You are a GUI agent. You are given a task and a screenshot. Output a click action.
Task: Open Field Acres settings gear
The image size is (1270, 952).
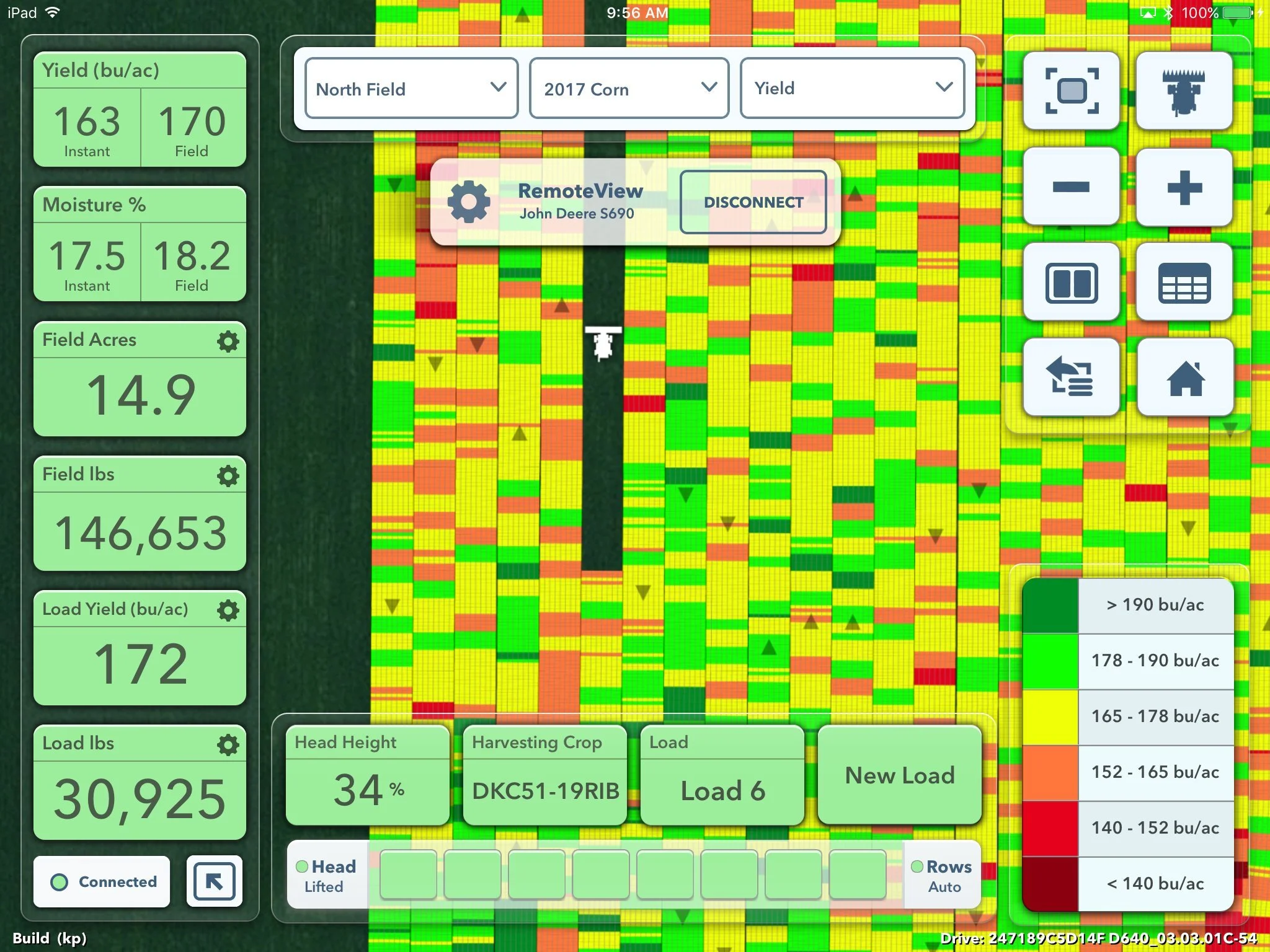pyautogui.click(x=228, y=341)
